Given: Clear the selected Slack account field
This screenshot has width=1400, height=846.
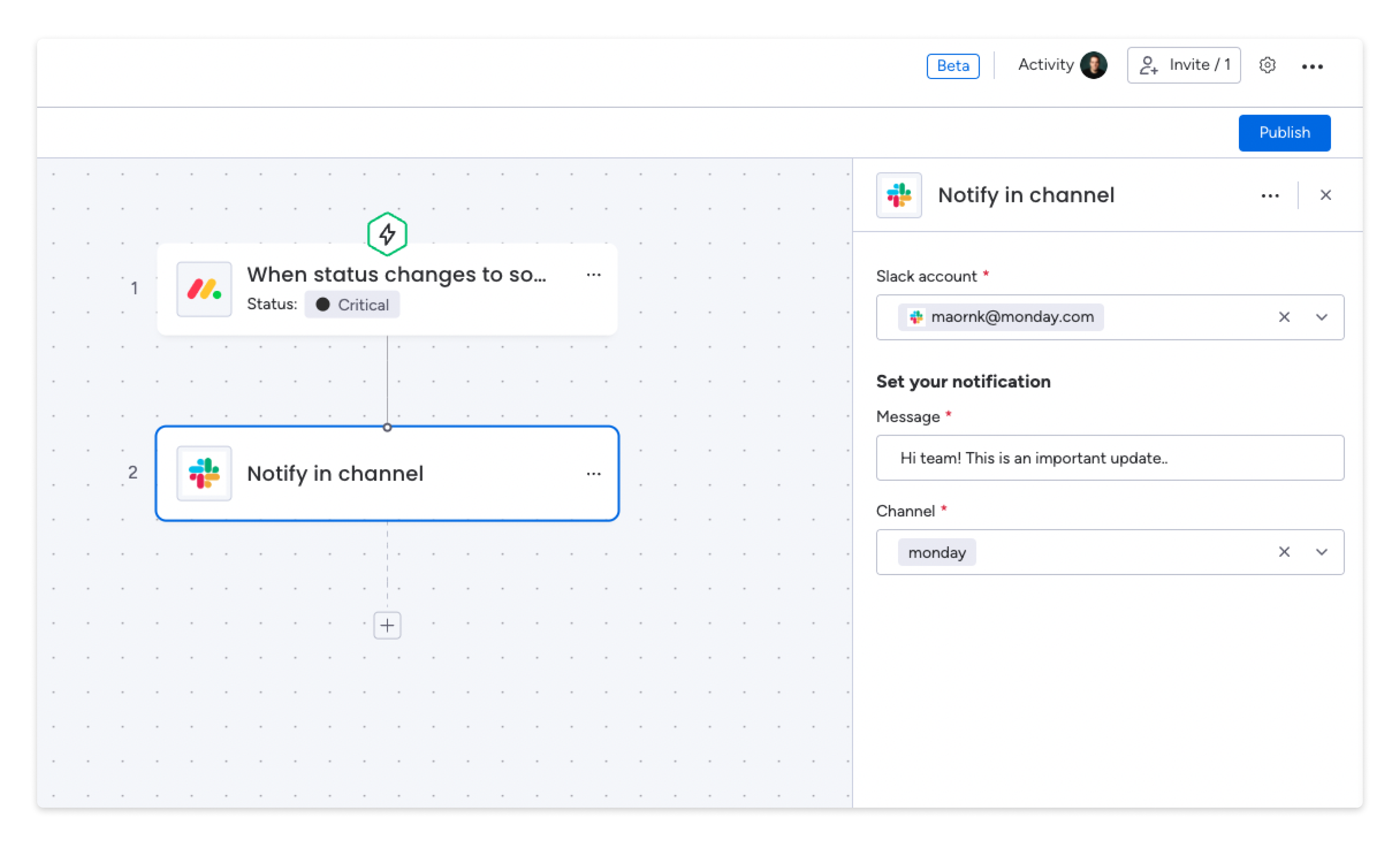Looking at the screenshot, I should [1284, 317].
